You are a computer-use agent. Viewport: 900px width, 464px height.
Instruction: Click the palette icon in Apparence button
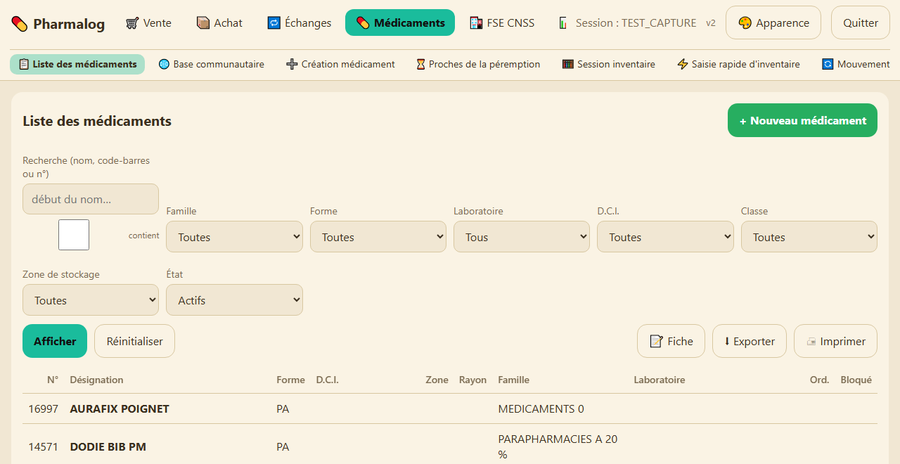pos(745,23)
